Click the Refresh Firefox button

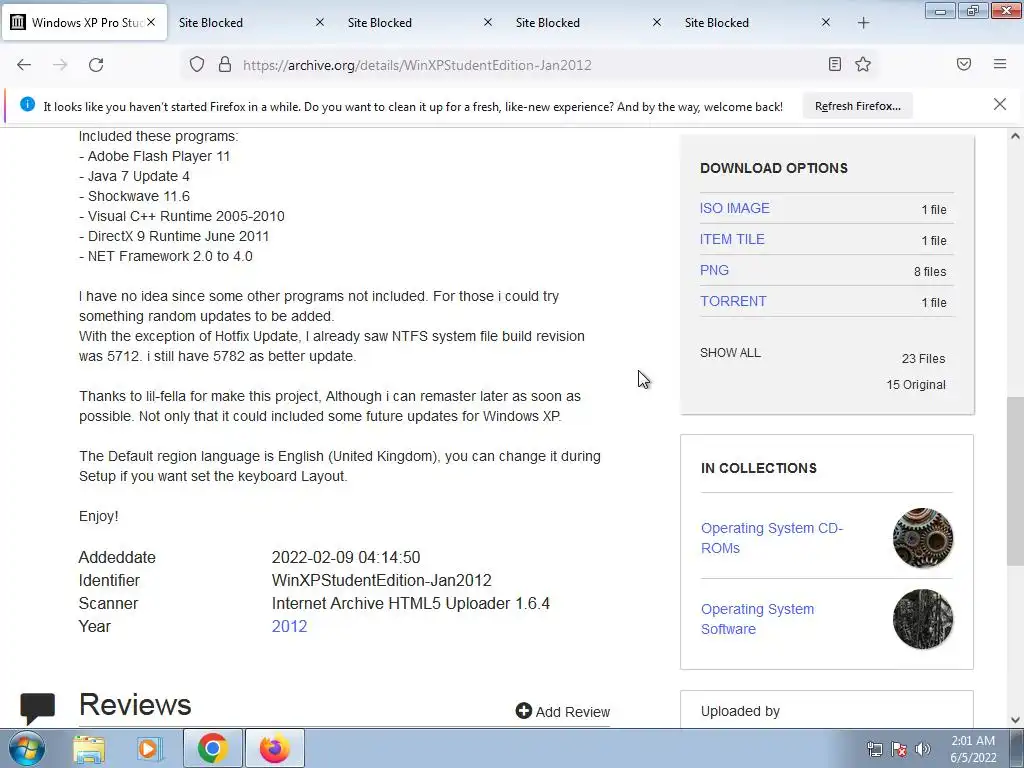pyautogui.click(x=857, y=106)
